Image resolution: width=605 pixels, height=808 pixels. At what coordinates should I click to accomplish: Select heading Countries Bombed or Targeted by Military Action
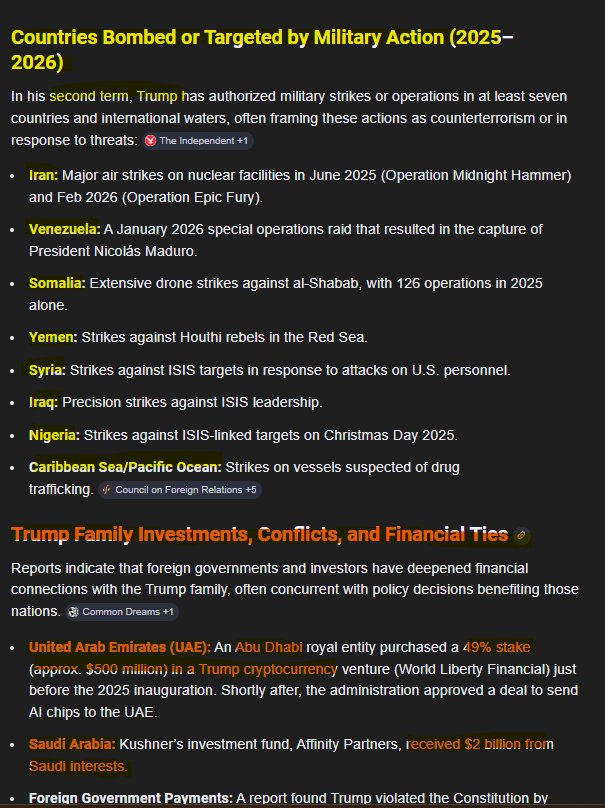click(262, 49)
